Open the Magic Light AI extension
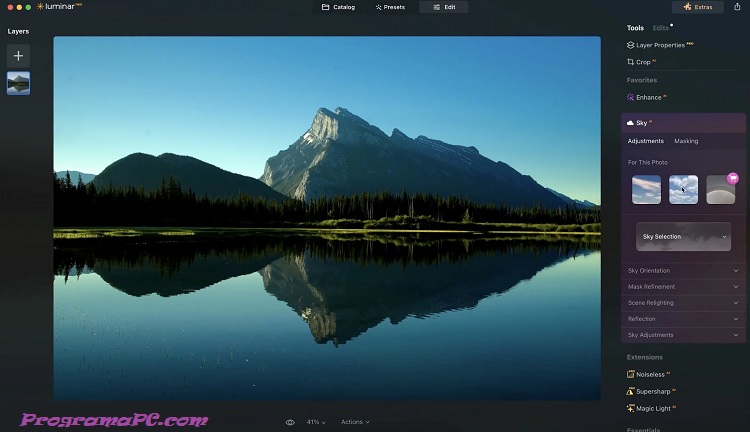This screenshot has width=750, height=432. pos(654,408)
